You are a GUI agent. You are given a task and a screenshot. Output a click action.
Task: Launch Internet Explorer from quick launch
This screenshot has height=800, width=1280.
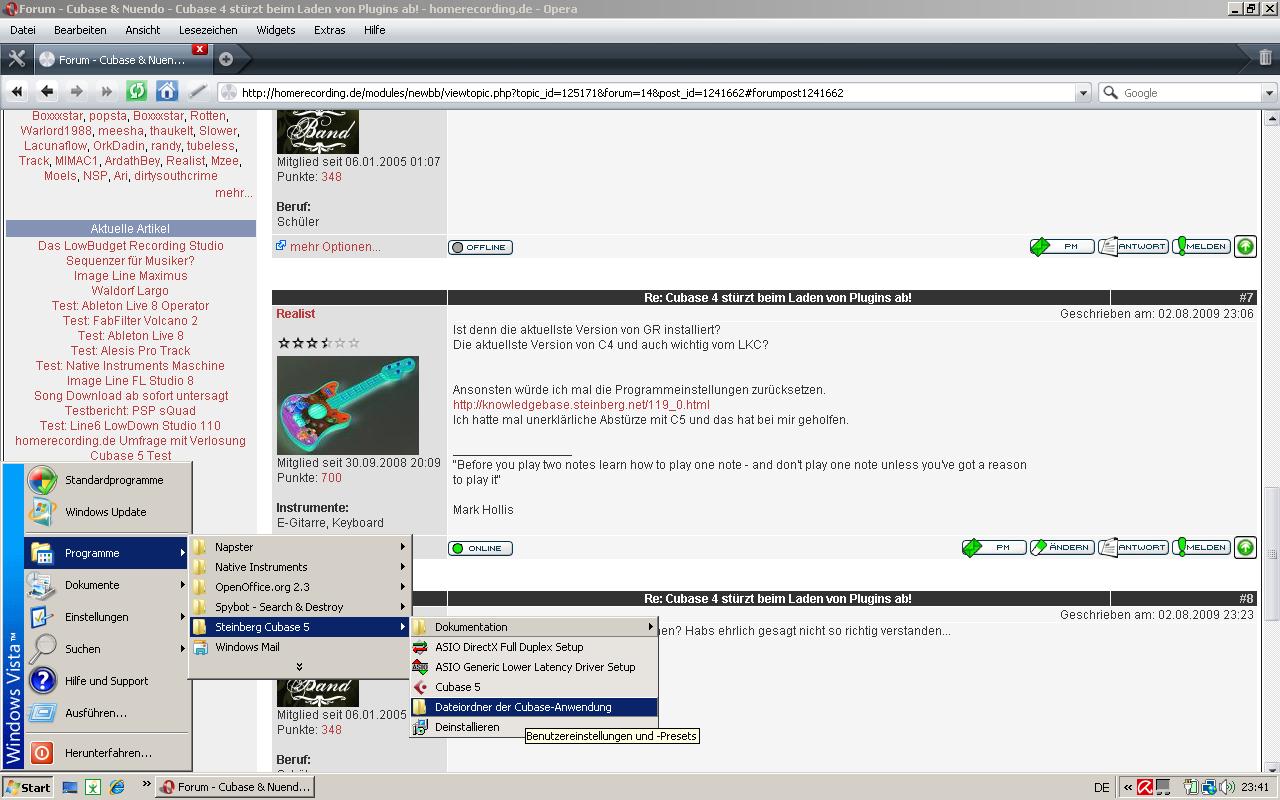[x=117, y=787]
